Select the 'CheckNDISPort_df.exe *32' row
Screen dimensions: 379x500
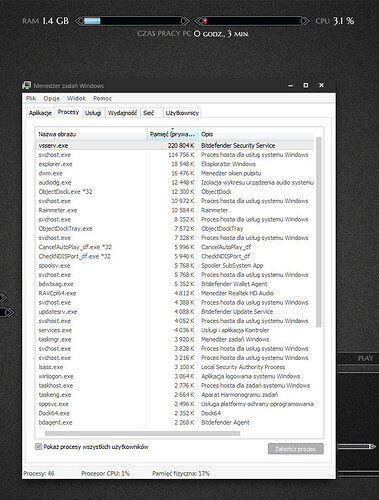coord(175,256)
